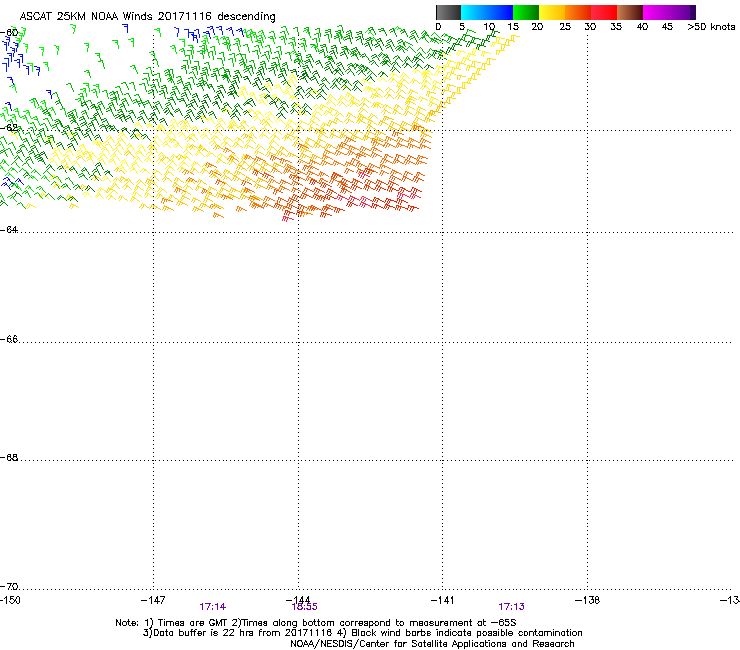The width and height of the screenshot is (740, 650).
Task: Click legend tick label '25'
Action: pyautogui.click(x=565, y=27)
